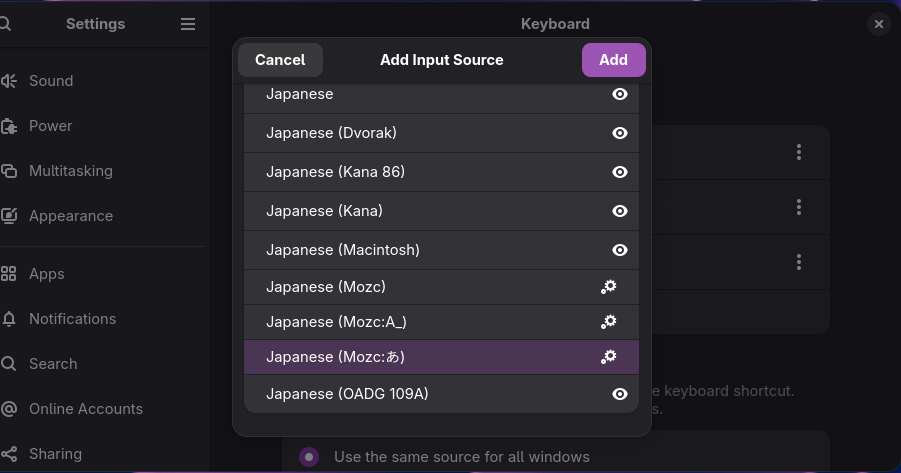Click the preview eye icon for Japanese (Kana 86)

(x=620, y=172)
